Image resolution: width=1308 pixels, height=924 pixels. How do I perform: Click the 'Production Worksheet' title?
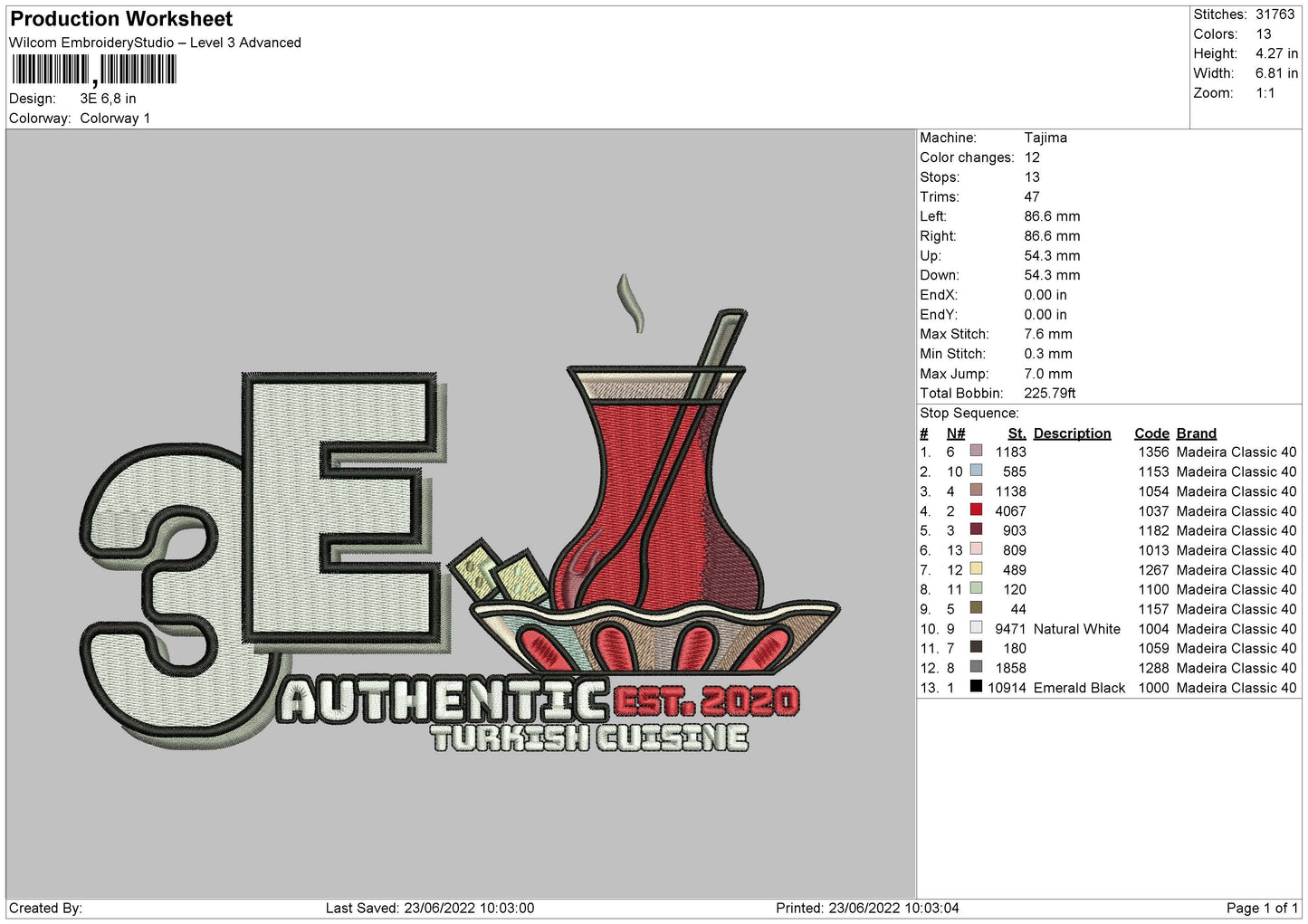tap(121, 19)
